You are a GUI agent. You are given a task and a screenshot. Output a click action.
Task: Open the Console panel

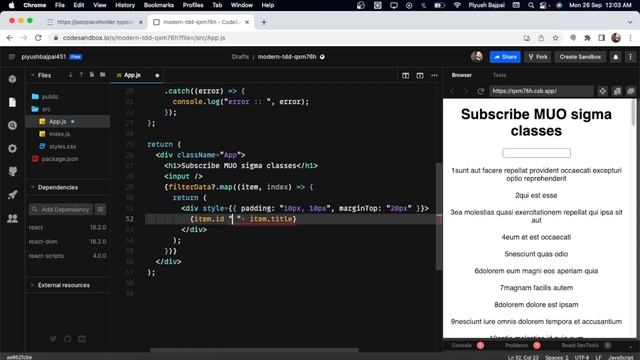tap(462, 345)
